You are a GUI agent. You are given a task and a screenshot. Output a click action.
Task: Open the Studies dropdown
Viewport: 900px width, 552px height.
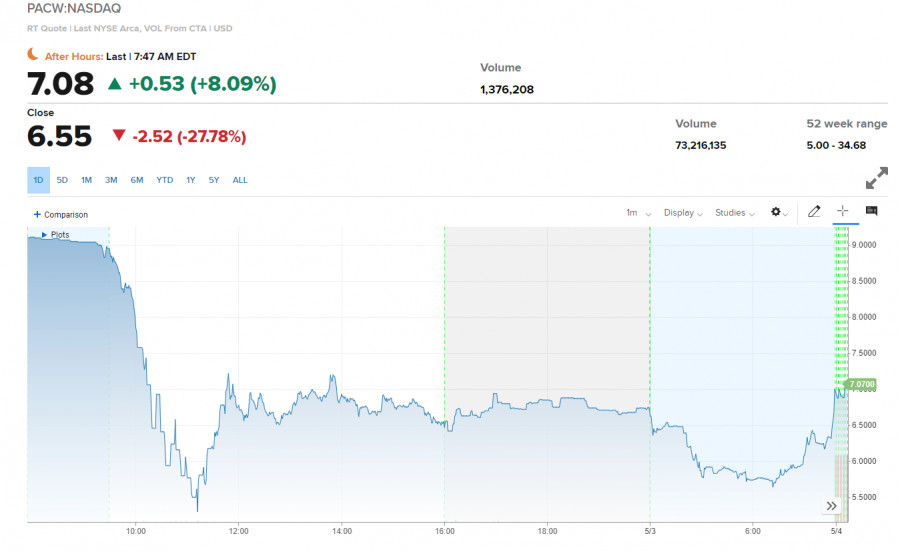tap(734, 212)
